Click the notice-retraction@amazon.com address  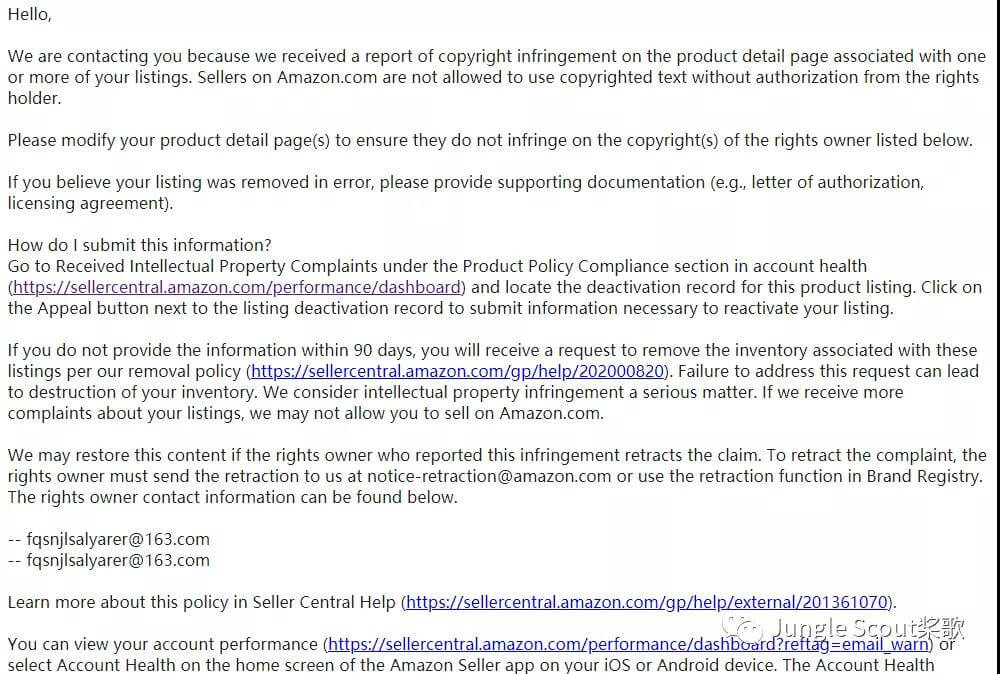(x=489, y=476)
